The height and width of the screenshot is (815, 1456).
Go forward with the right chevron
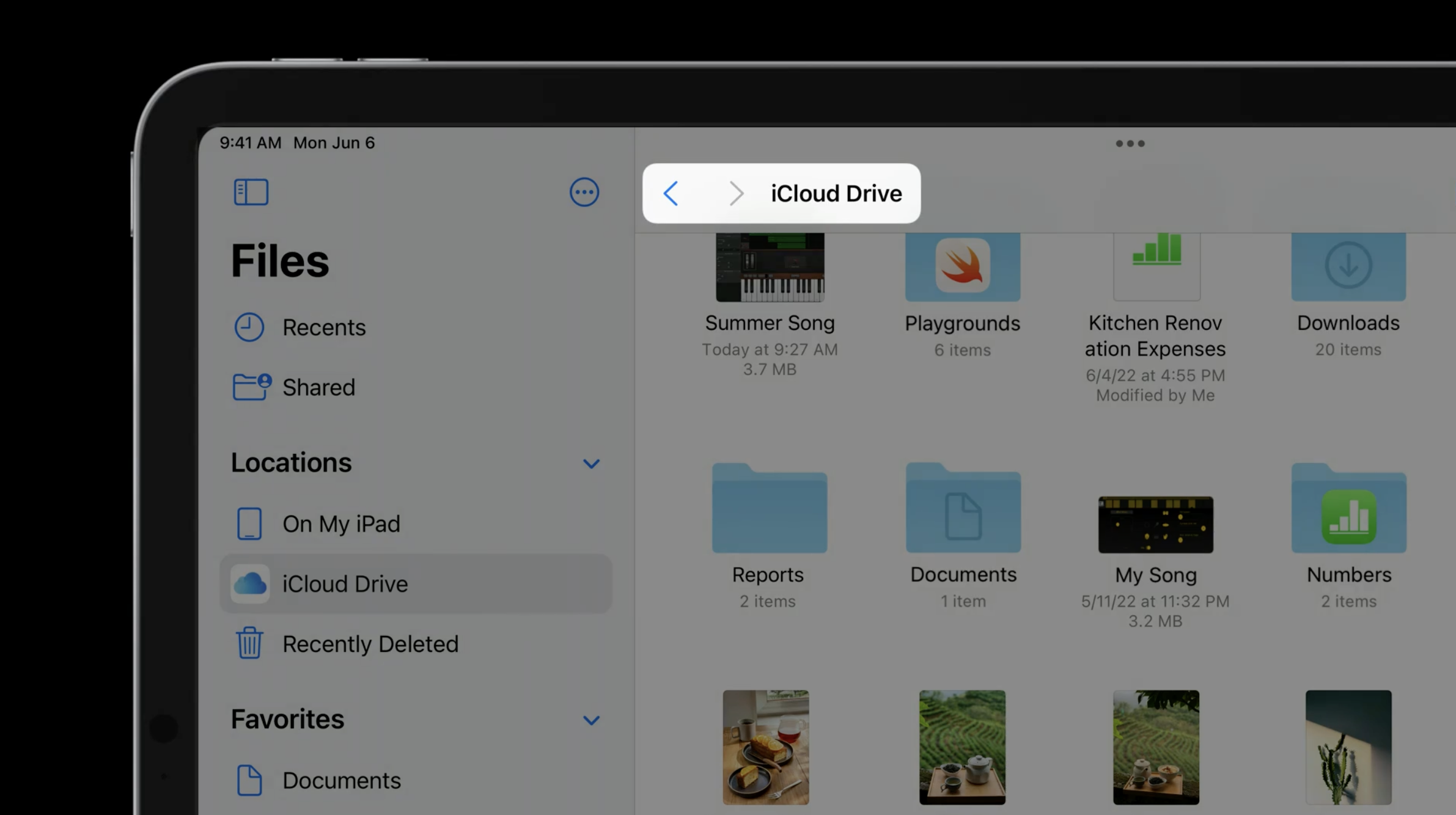point(736,194)
